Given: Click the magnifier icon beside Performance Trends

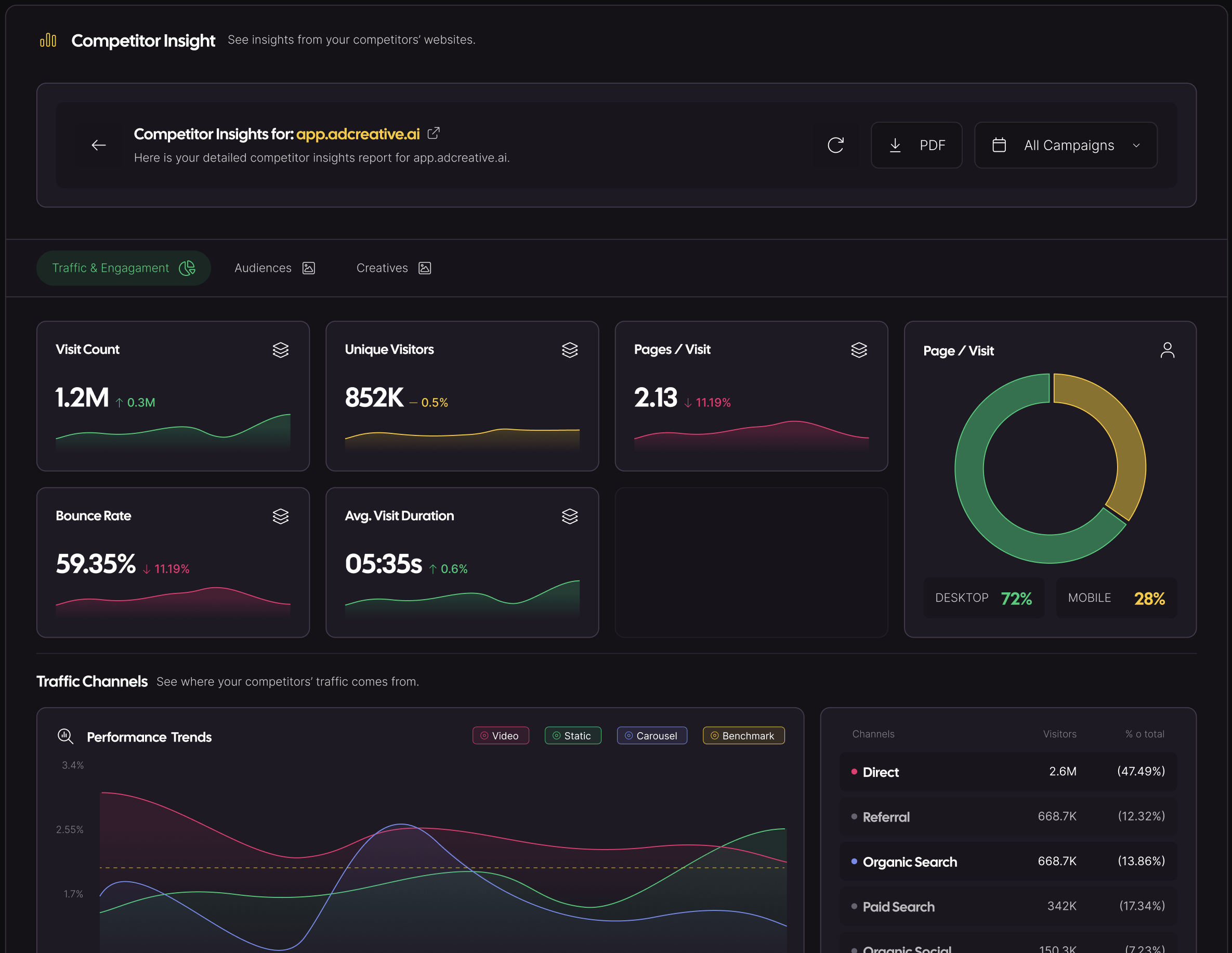Looking at the screenshot, I should [x=65, y=736].
